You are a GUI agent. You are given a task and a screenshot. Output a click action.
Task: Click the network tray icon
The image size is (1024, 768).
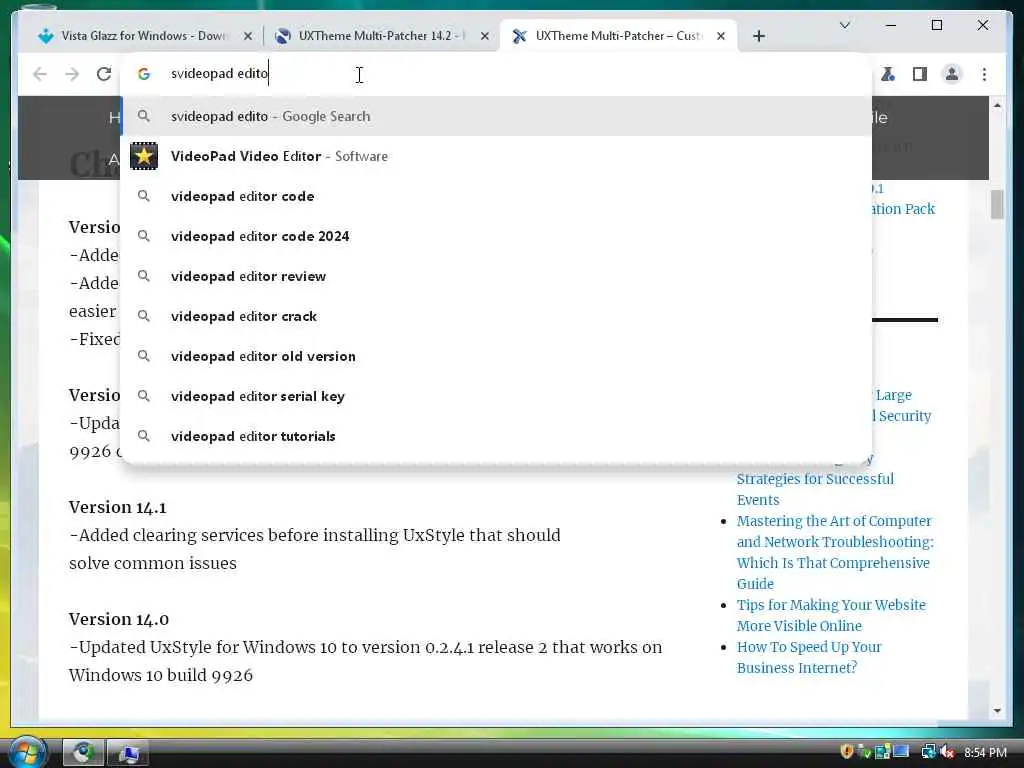(928, 752)
